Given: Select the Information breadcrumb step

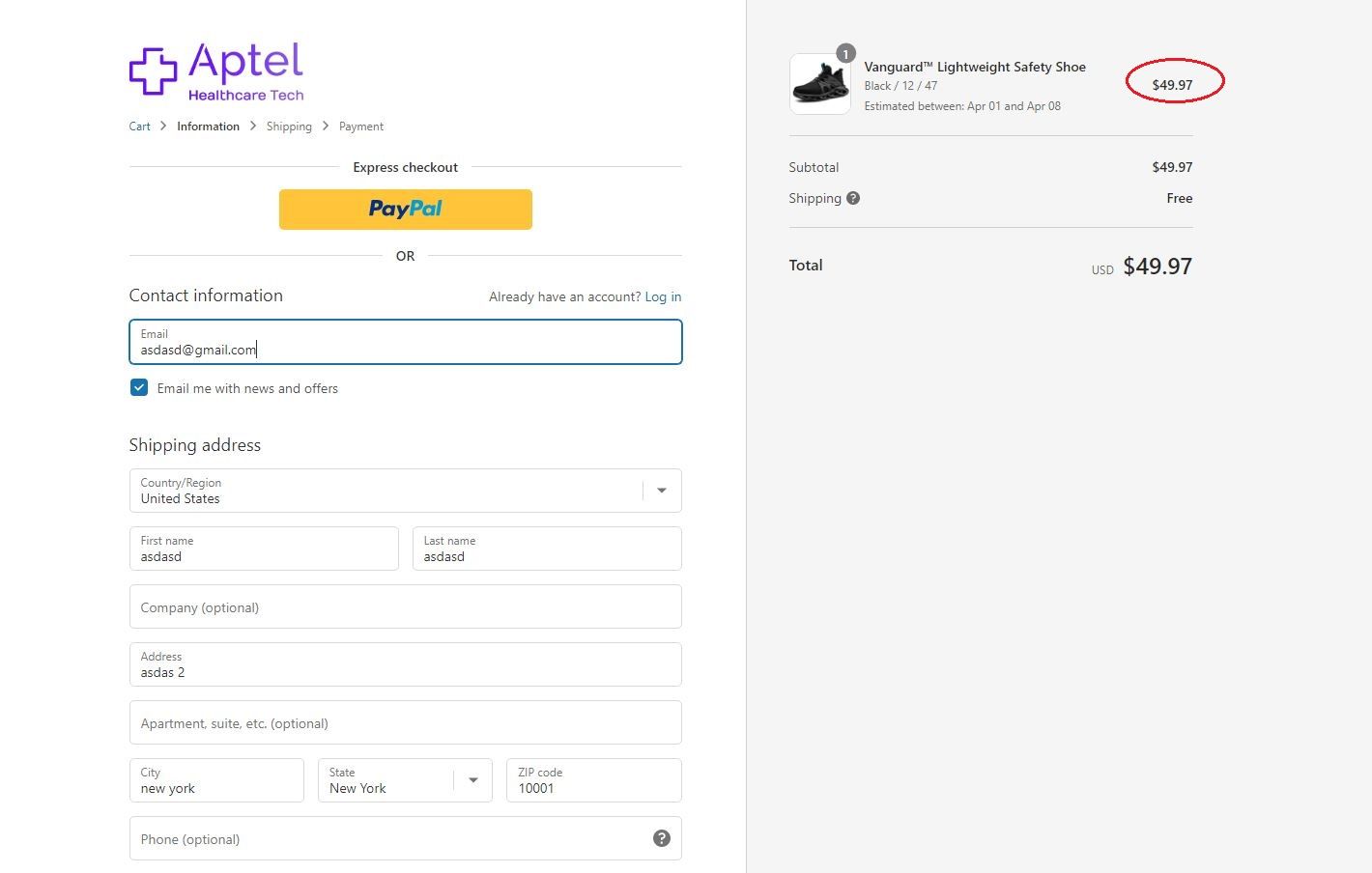Looking at the screenshot, I should (x=208, y=127).
